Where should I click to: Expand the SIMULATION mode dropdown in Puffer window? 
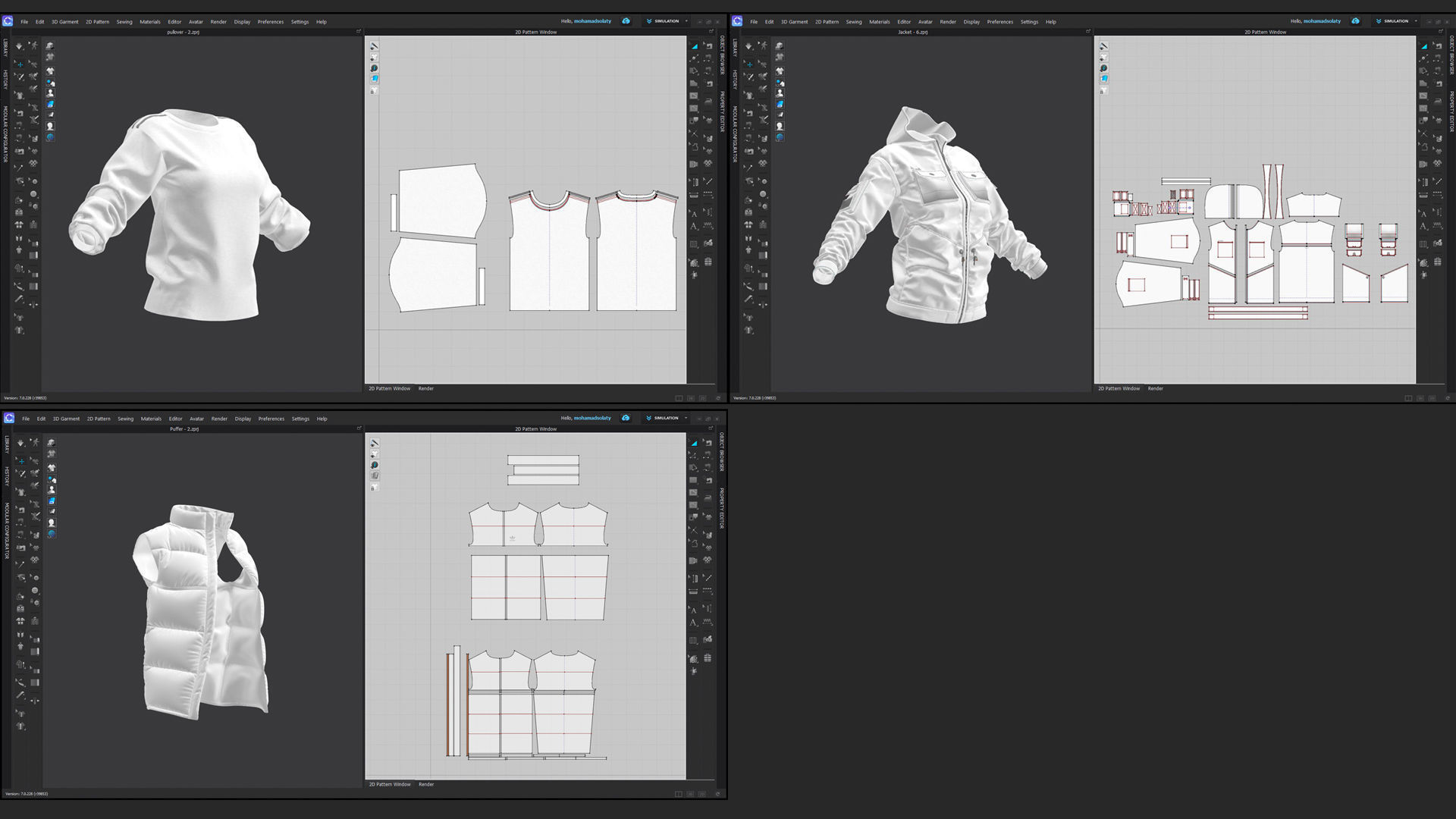pos(686,418)
